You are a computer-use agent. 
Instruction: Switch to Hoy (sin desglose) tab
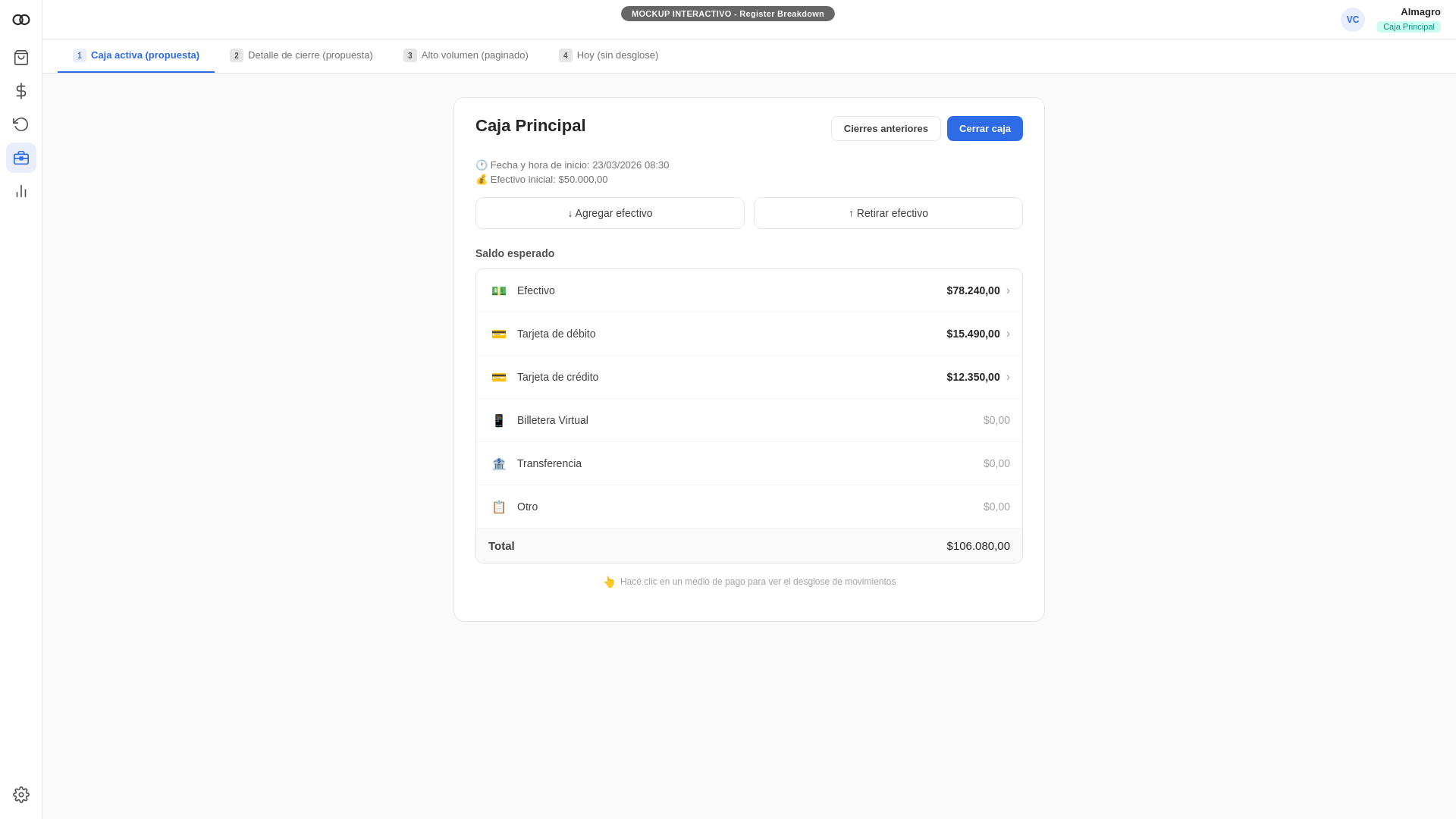point(608,55)
